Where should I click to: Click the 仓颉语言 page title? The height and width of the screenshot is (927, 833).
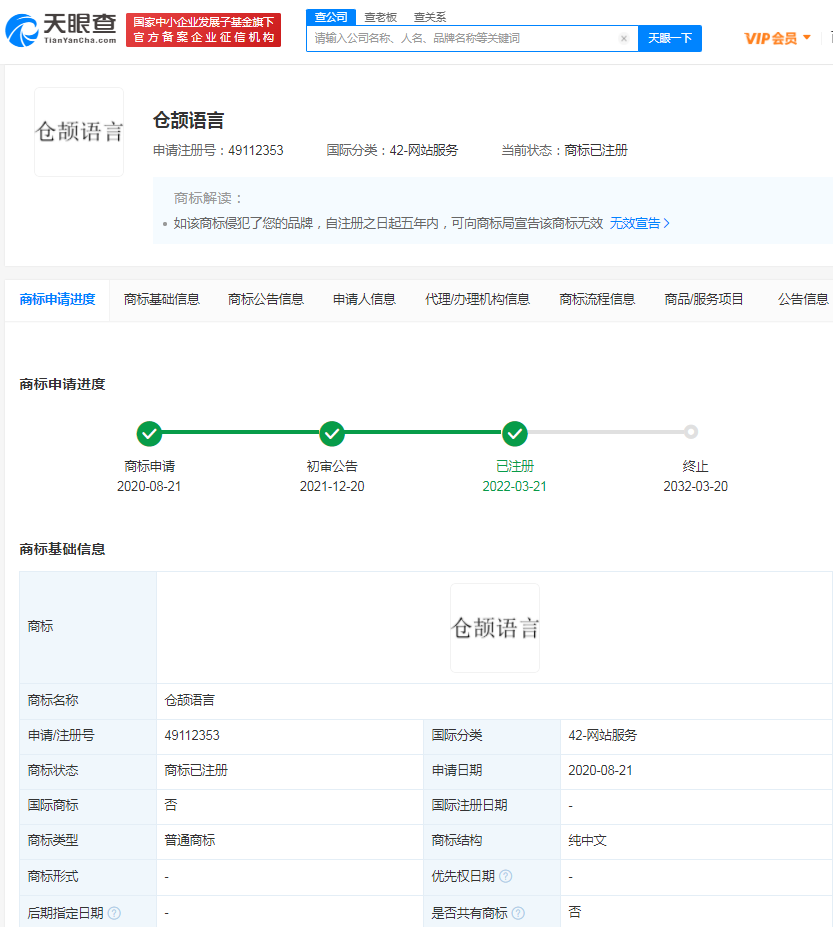(188, 121)
